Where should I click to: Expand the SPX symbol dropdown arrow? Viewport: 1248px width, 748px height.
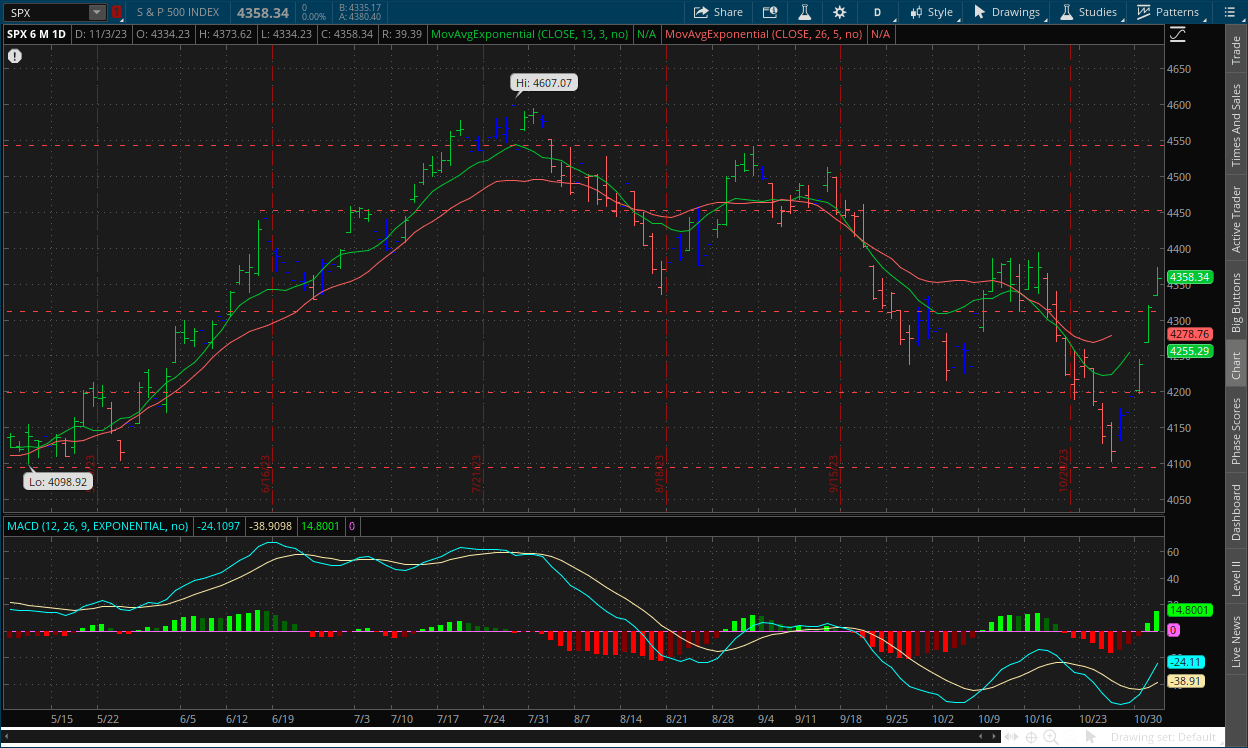[96, 12]
